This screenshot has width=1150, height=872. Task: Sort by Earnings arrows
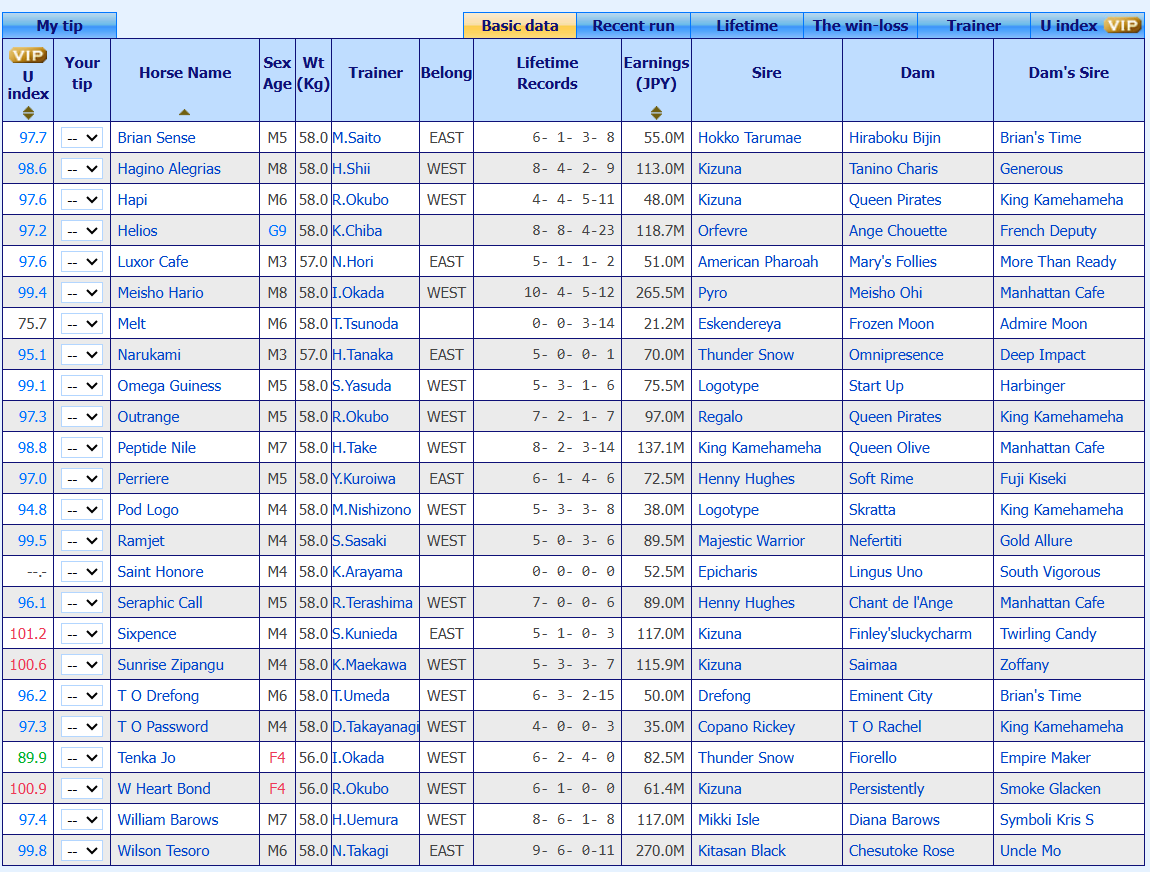[656, 112]
